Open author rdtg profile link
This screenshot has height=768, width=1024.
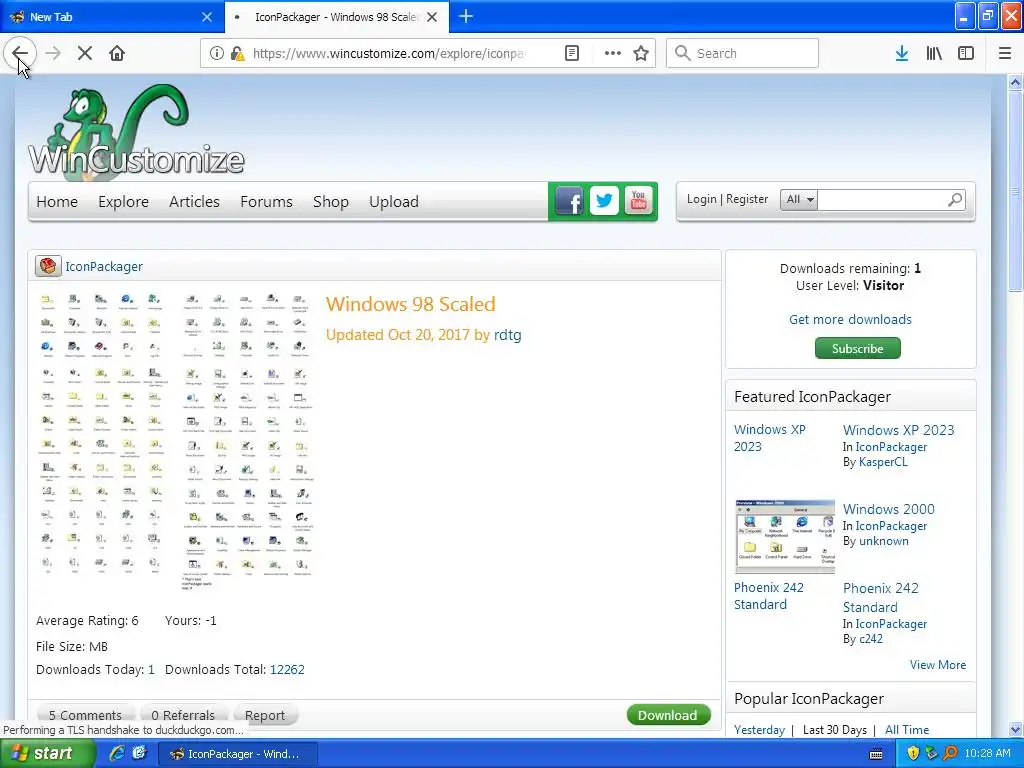point(507,335)
